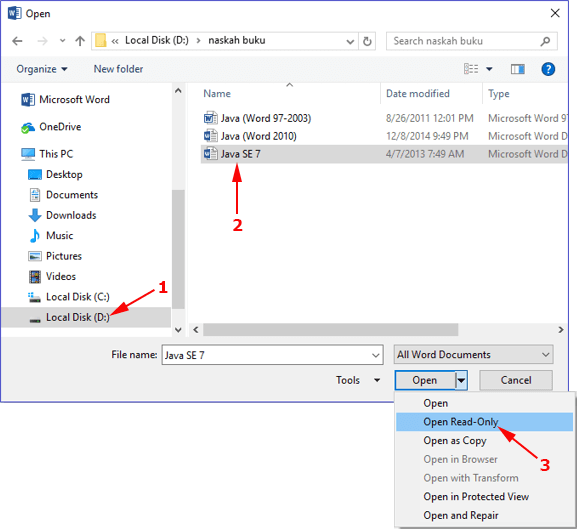Click the Downloads arrow icon
Image resolution: width=577 pixels, height=529 pixels.
point(35,215)
